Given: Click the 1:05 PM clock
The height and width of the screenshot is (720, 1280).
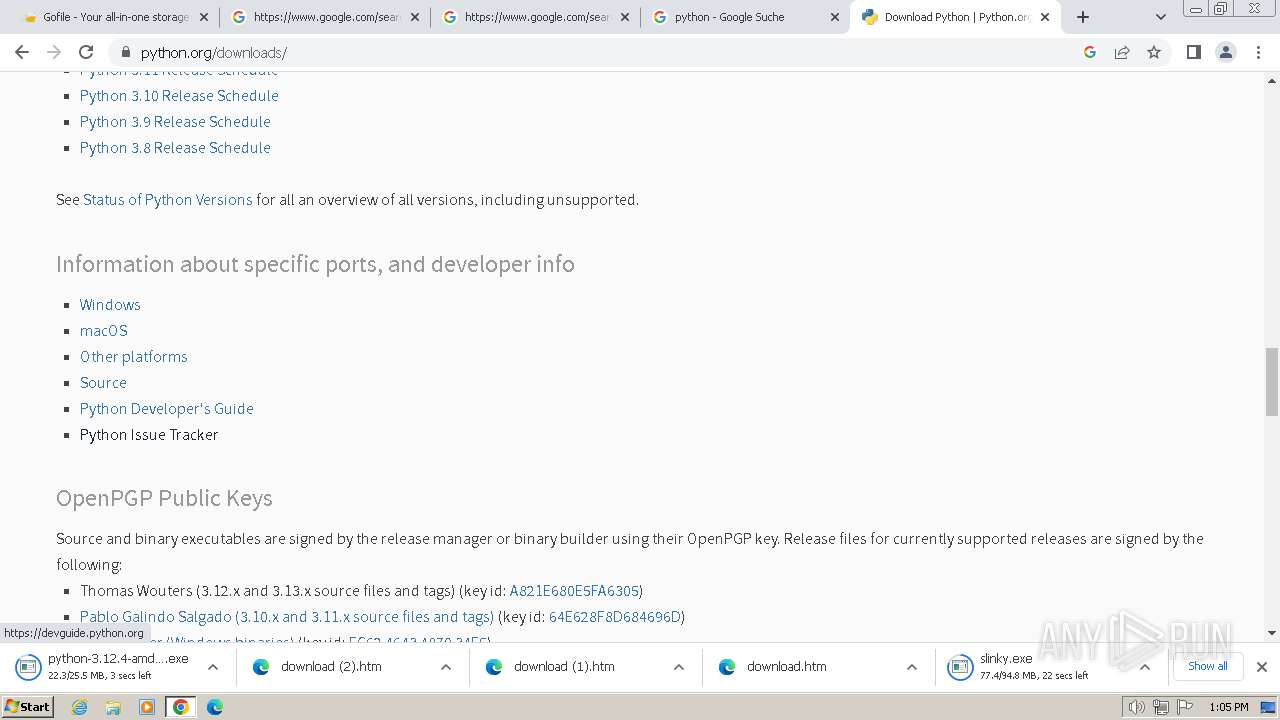Looking at the screenshot, I should (1229, 707).
